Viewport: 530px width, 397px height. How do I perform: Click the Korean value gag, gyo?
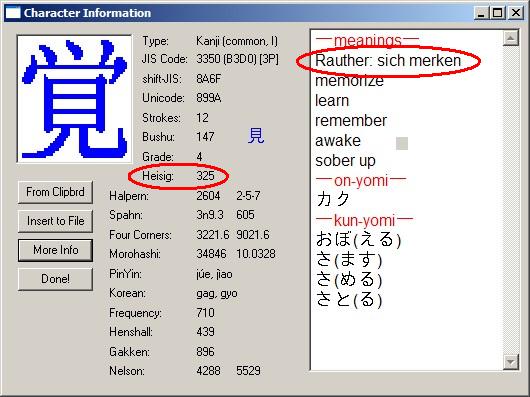(x=217, y=293)
